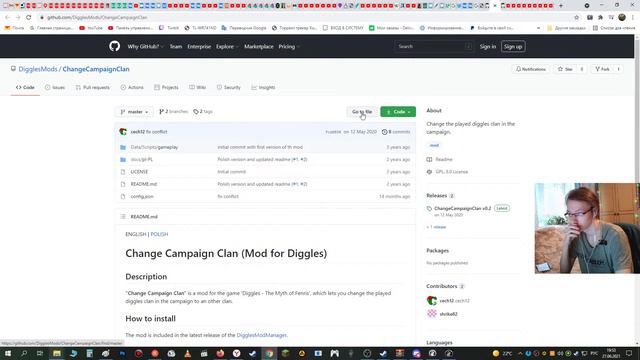Open Marketplace in header
This screenshot has width=640, height=360.
pos(259,47)
